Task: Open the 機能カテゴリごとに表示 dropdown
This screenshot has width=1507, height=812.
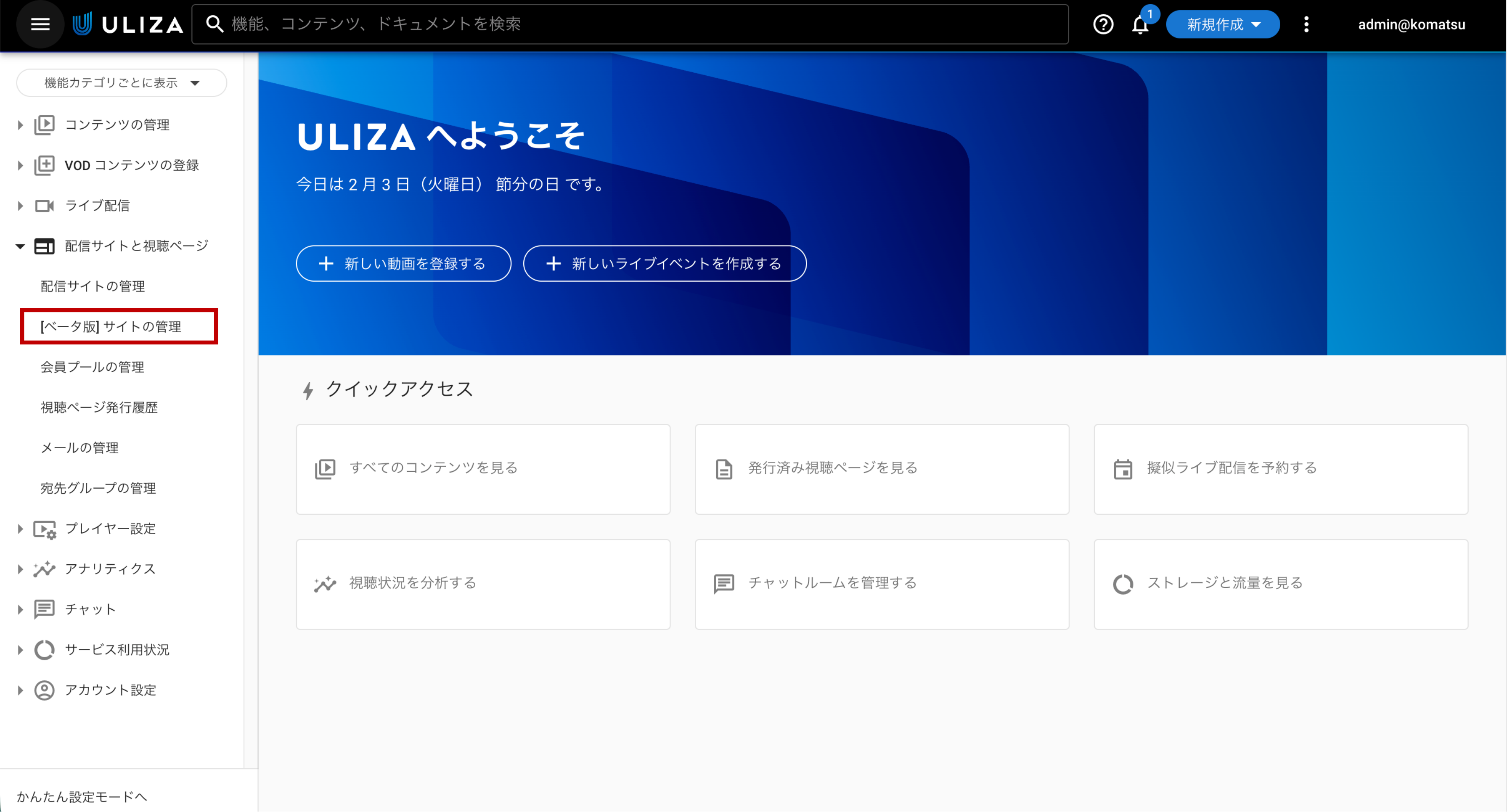Action: point(122,82)
